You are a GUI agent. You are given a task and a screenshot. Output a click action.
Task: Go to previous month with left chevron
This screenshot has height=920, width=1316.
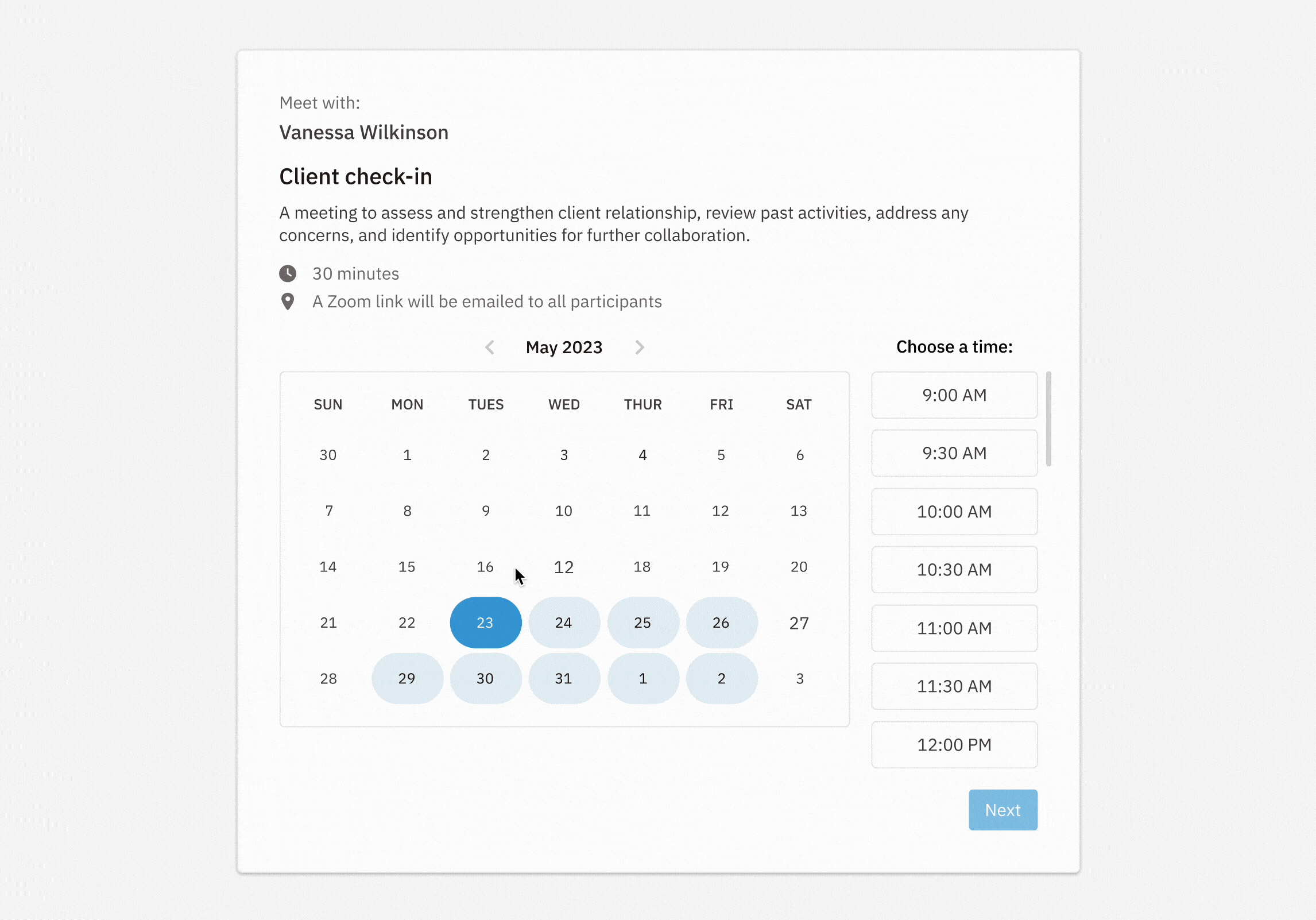point(490,347)
